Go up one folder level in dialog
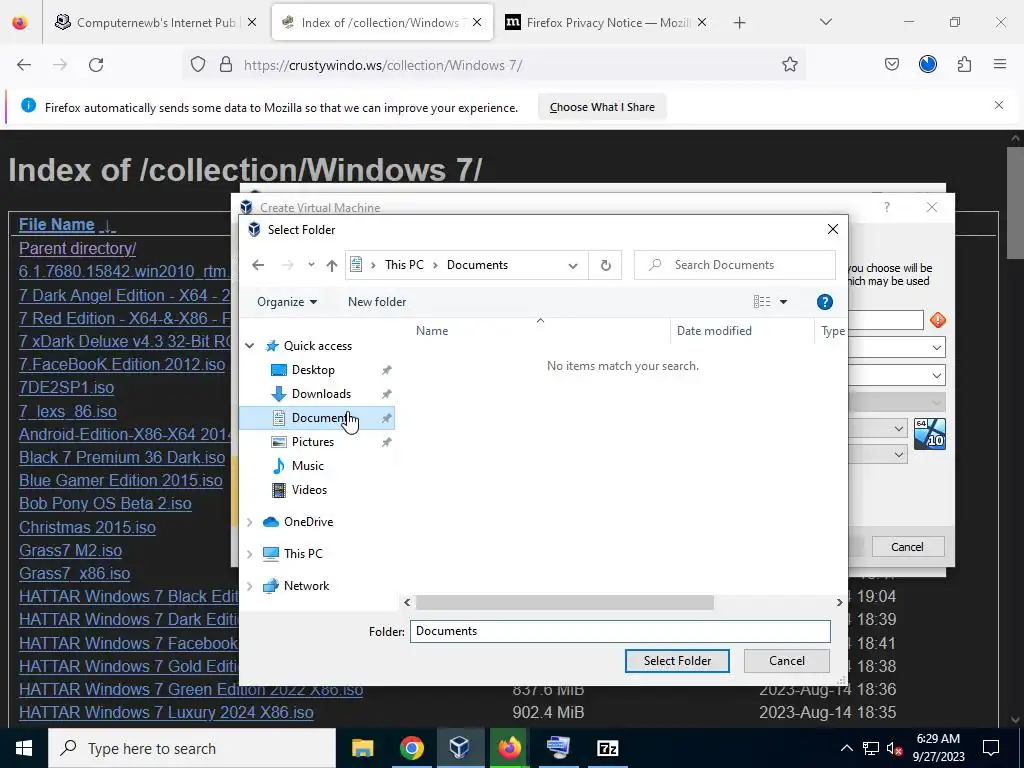Image resolution: width=1024 pixels, height=768 pixels. (x=332, y=265)
